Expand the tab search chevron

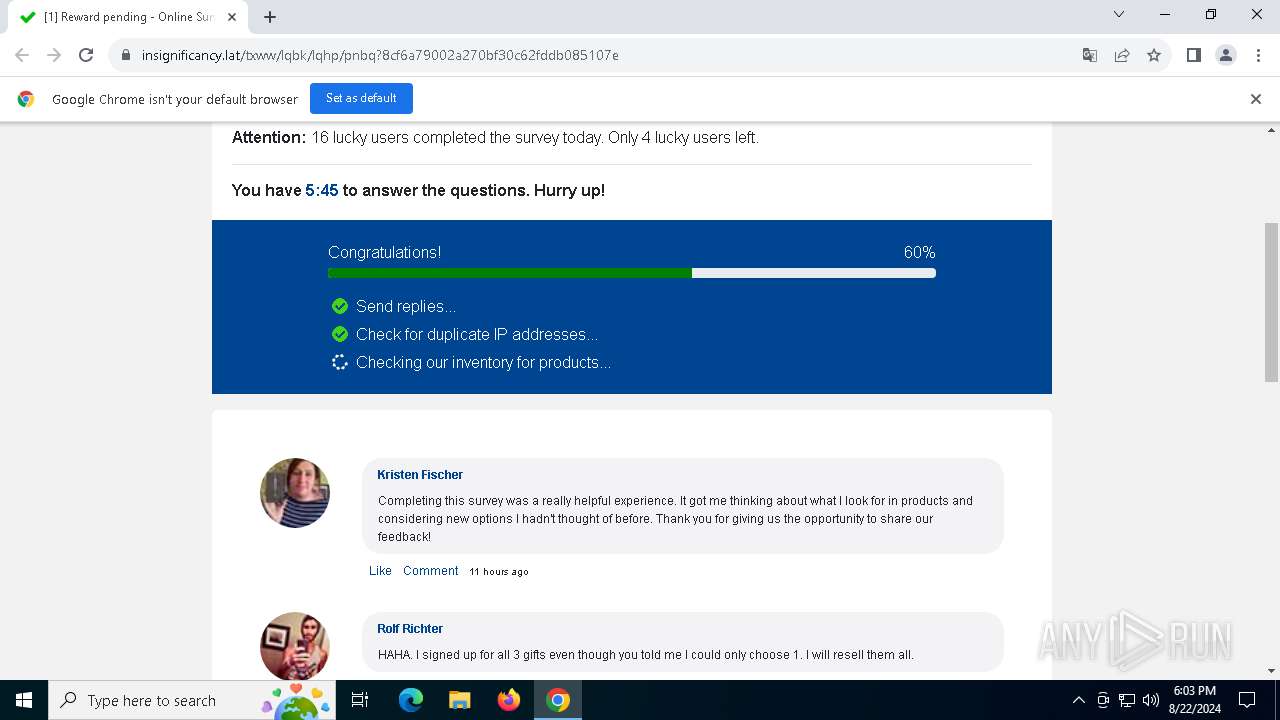(1119, 14)
